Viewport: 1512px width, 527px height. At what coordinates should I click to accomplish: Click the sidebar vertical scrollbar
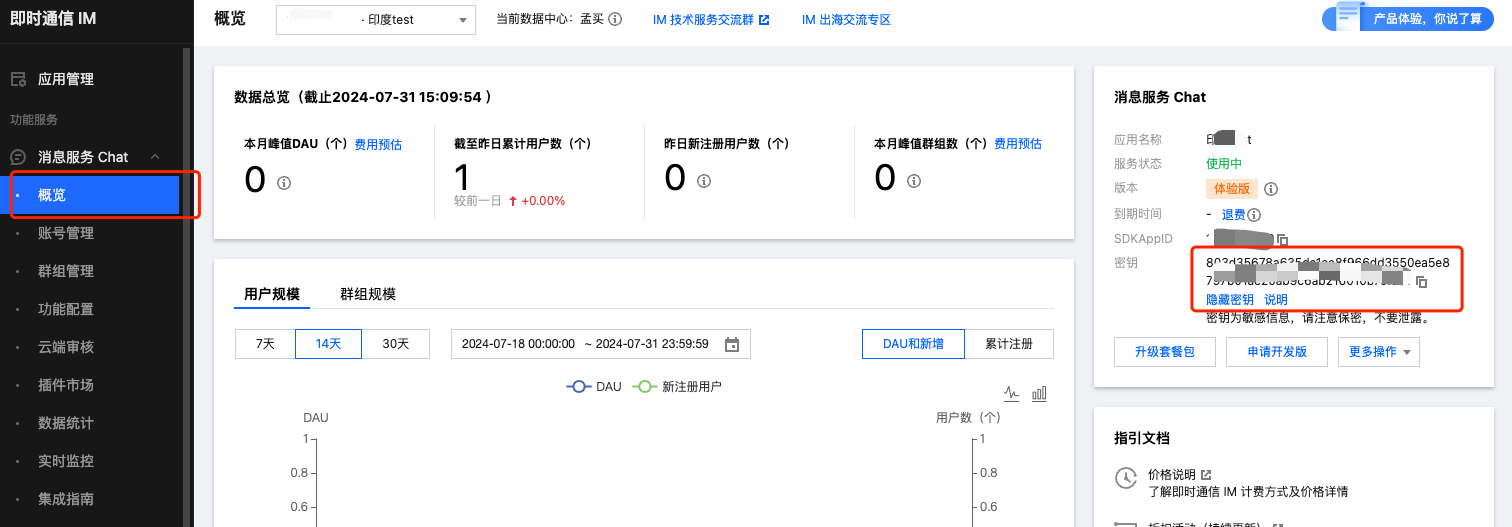click(x=186, y=285)
